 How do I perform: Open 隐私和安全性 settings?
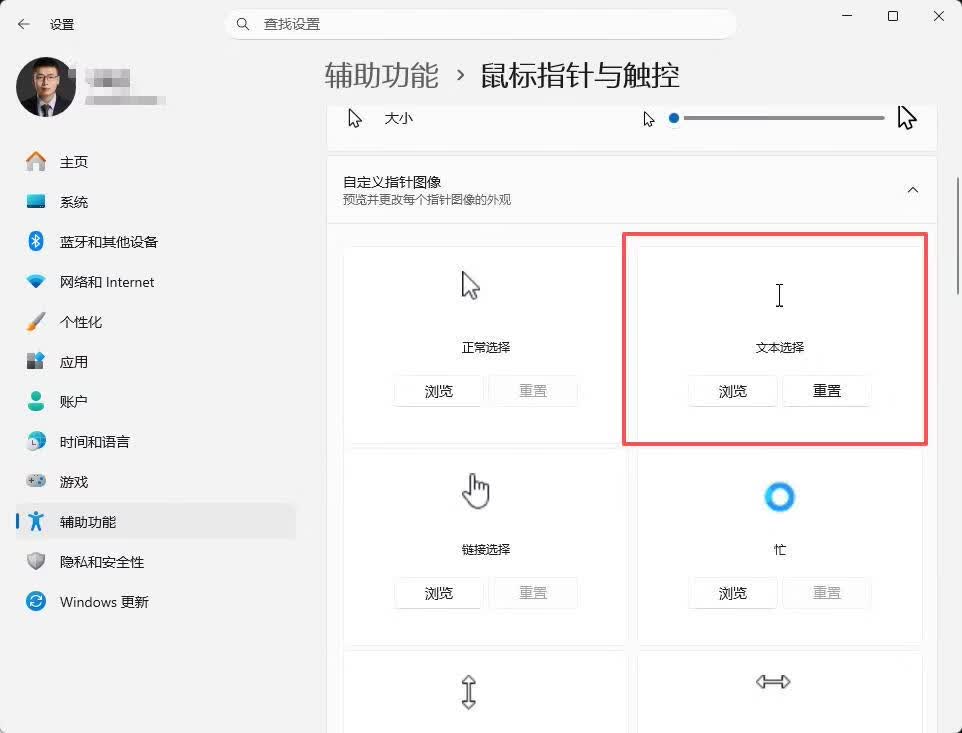click(x=156, y=561)
